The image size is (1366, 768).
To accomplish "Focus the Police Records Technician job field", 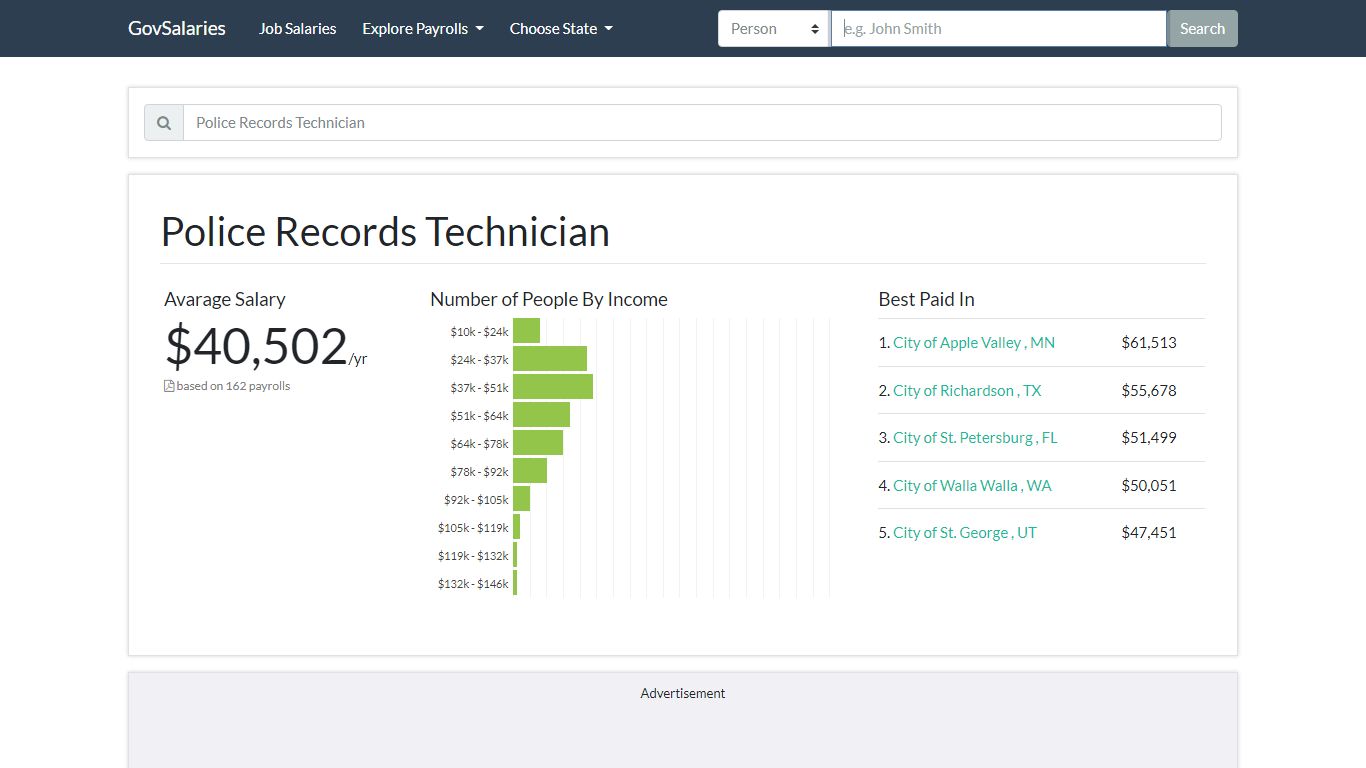I will coord(702,123).
